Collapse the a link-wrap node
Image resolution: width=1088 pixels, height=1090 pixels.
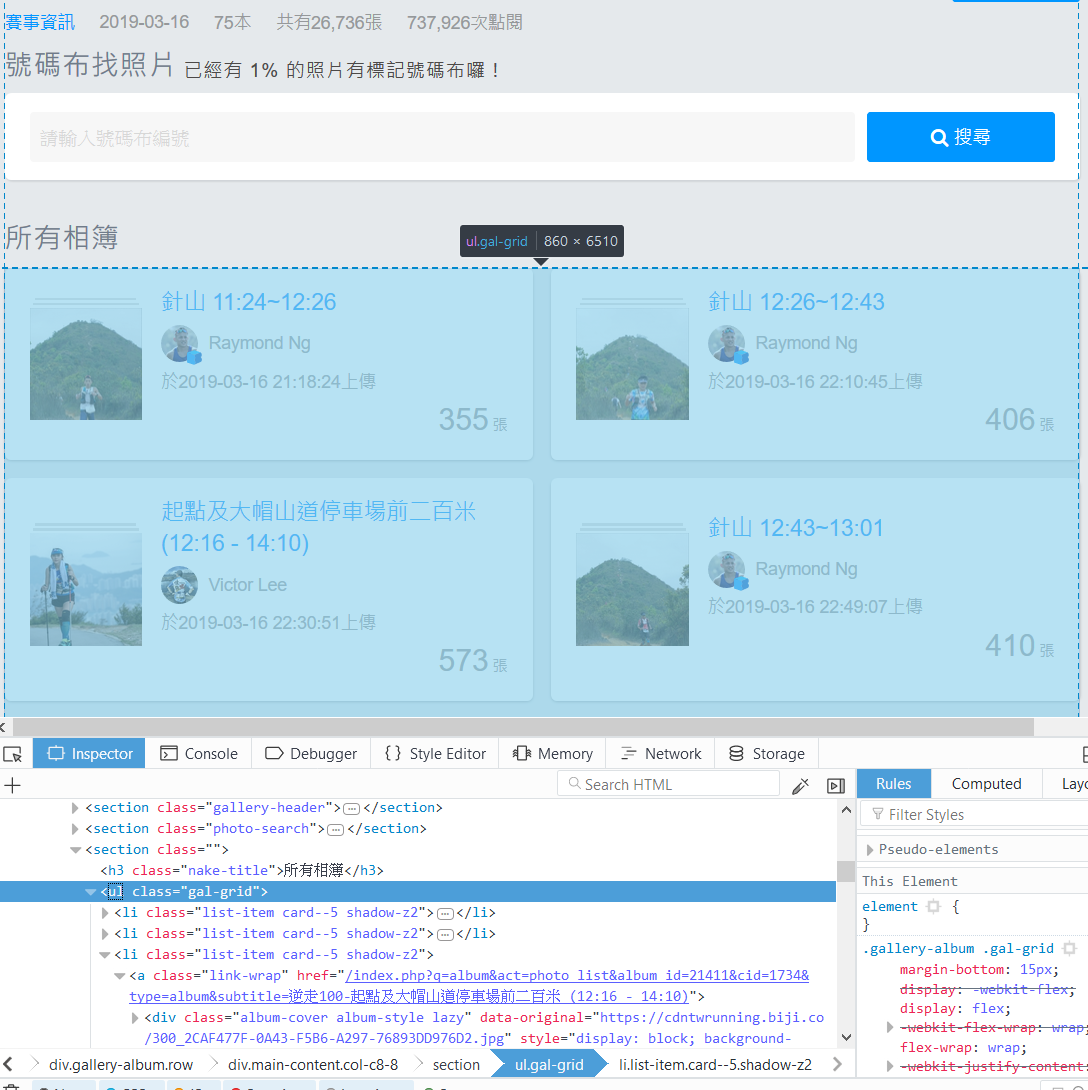120,976
